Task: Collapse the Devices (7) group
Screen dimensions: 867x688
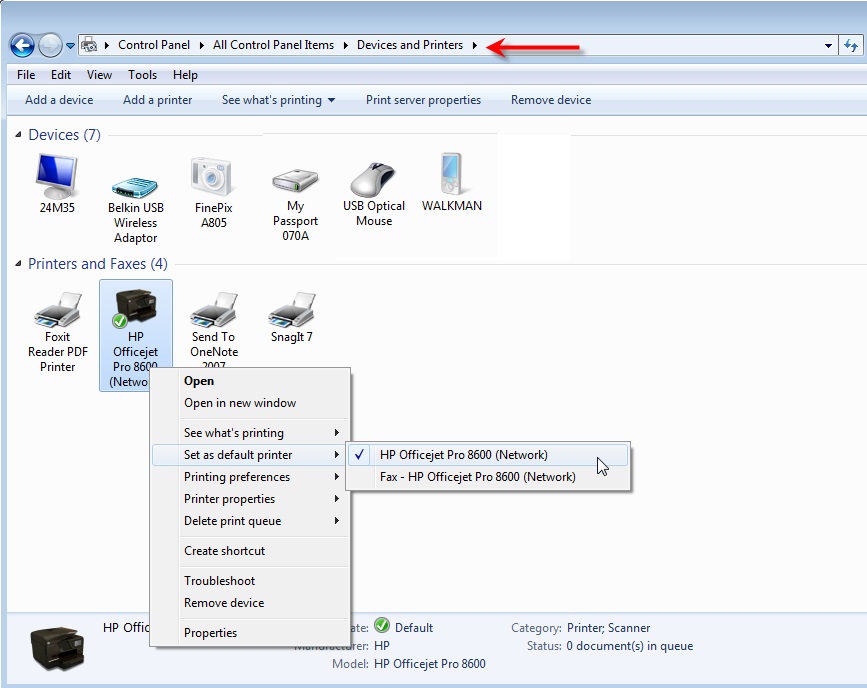Action: coord(18,135)
